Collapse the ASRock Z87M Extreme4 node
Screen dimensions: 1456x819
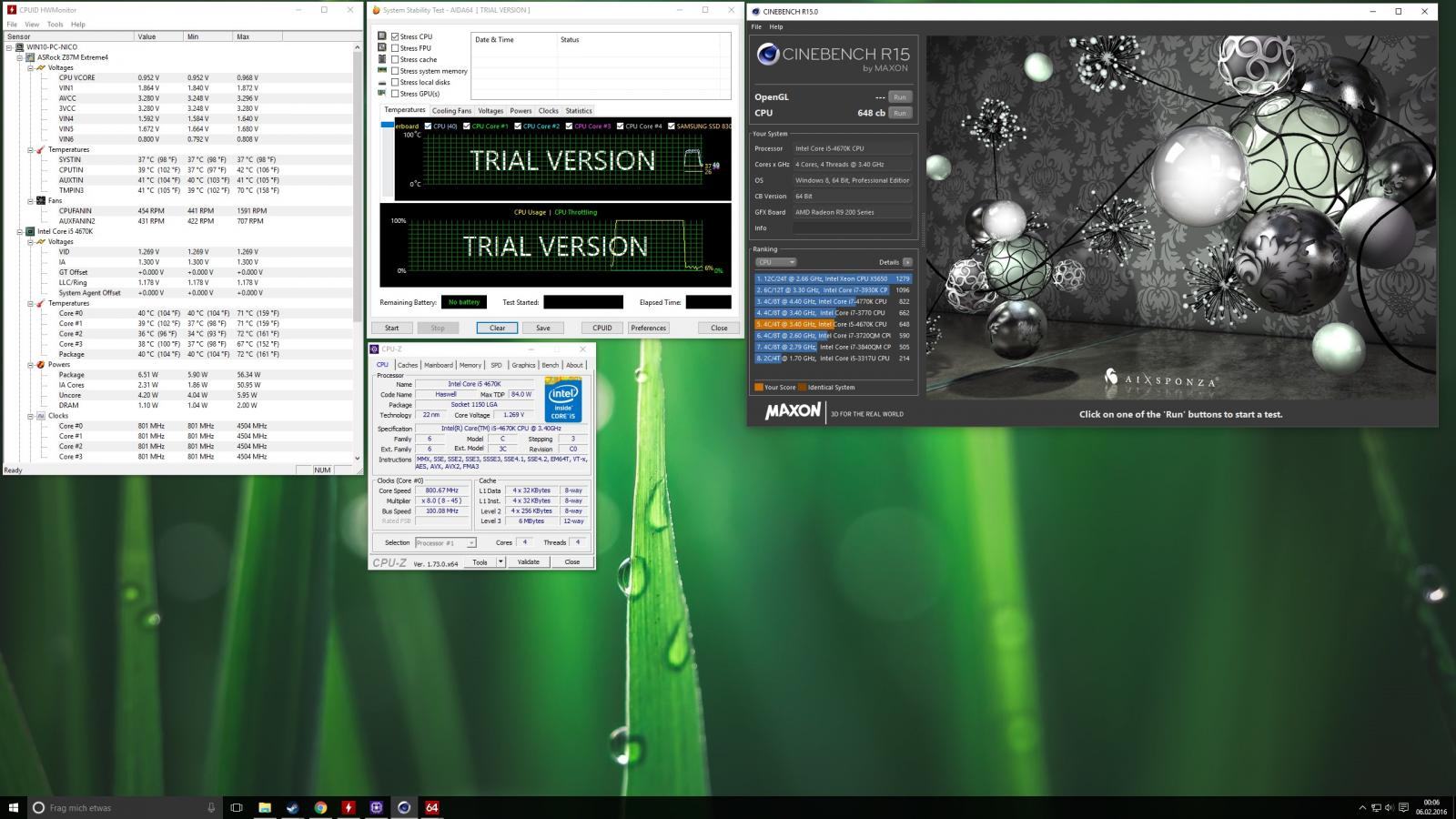tap(19, 57)
